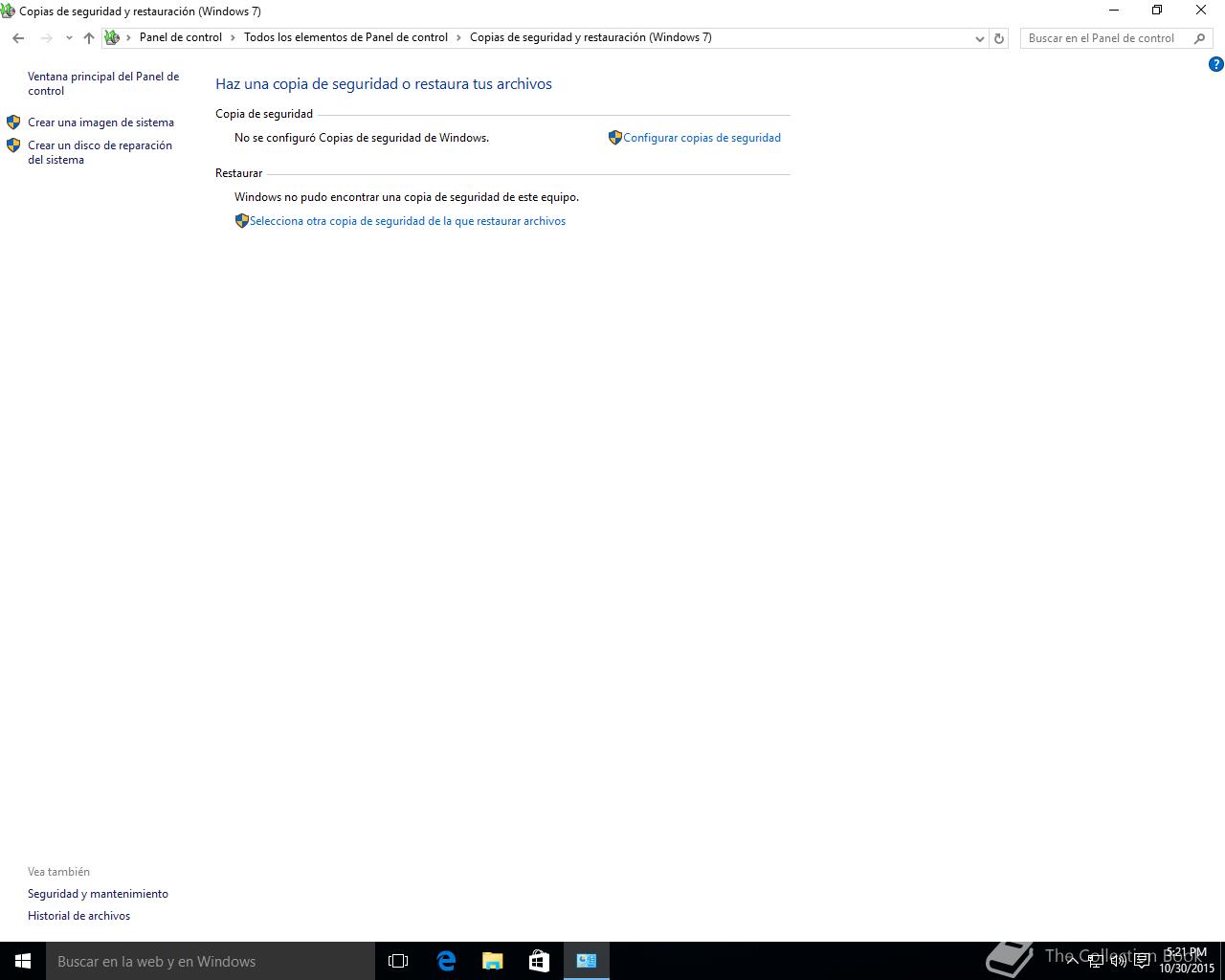Click the Control Panel taskbar button
This screenshot has height=980, width=1225.
tap(587, 961)
